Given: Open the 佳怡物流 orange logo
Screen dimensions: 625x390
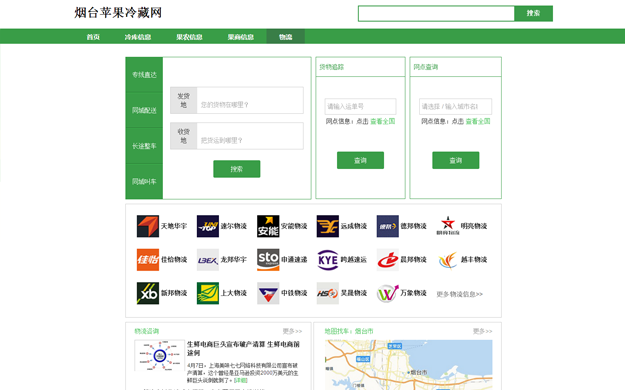Looking at the screenshot, I should coord(148,260).
